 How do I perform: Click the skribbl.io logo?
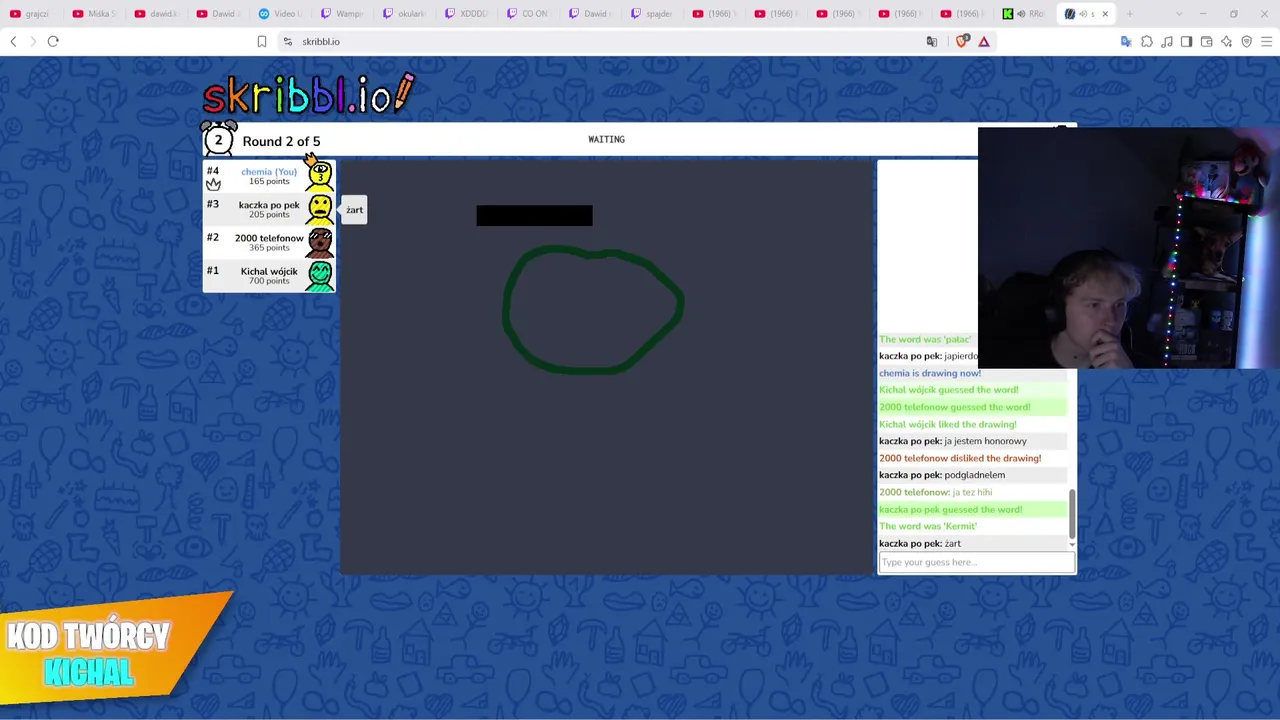308,94
